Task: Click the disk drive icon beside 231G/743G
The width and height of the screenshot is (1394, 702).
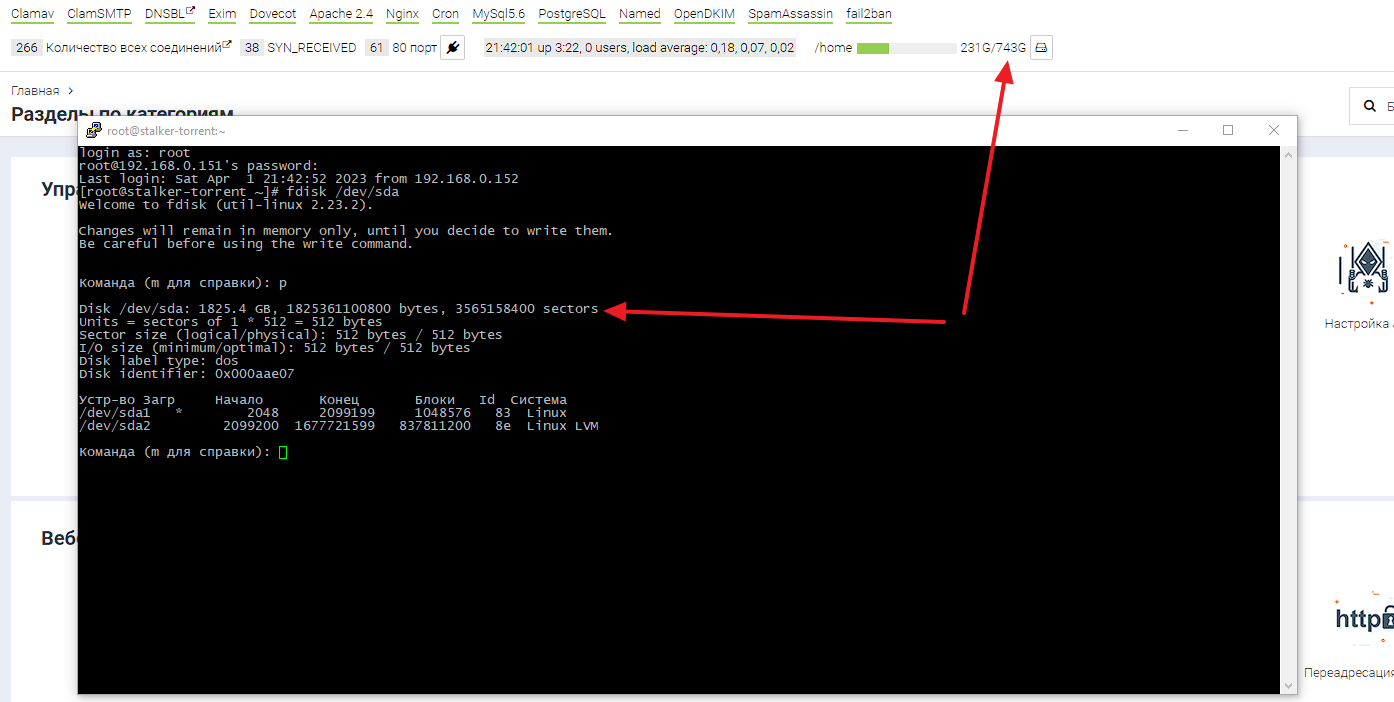Action: [1041, 47]
